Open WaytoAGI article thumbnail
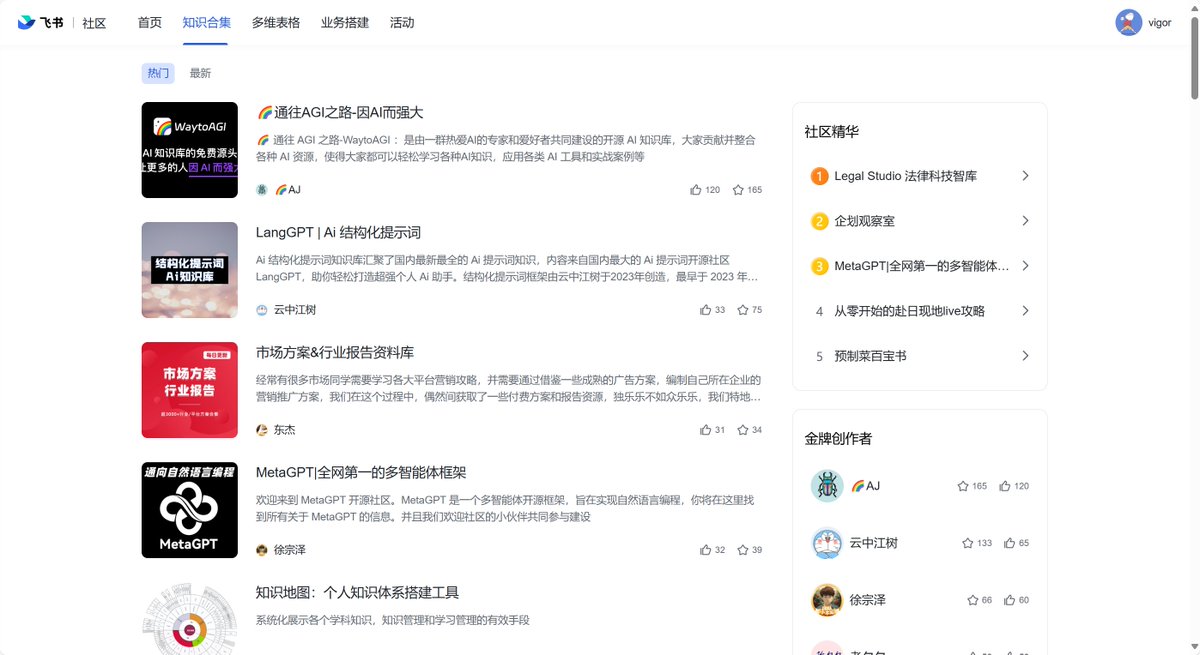This screenshot has width=1200, height=655. [190, 150]
